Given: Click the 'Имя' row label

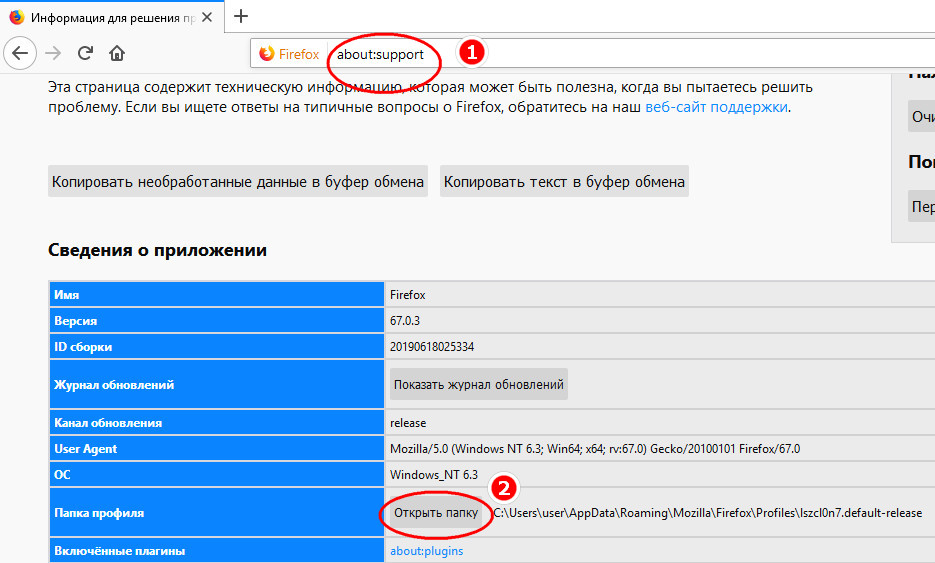Looking at the screenshot, I should pos(216,295).
